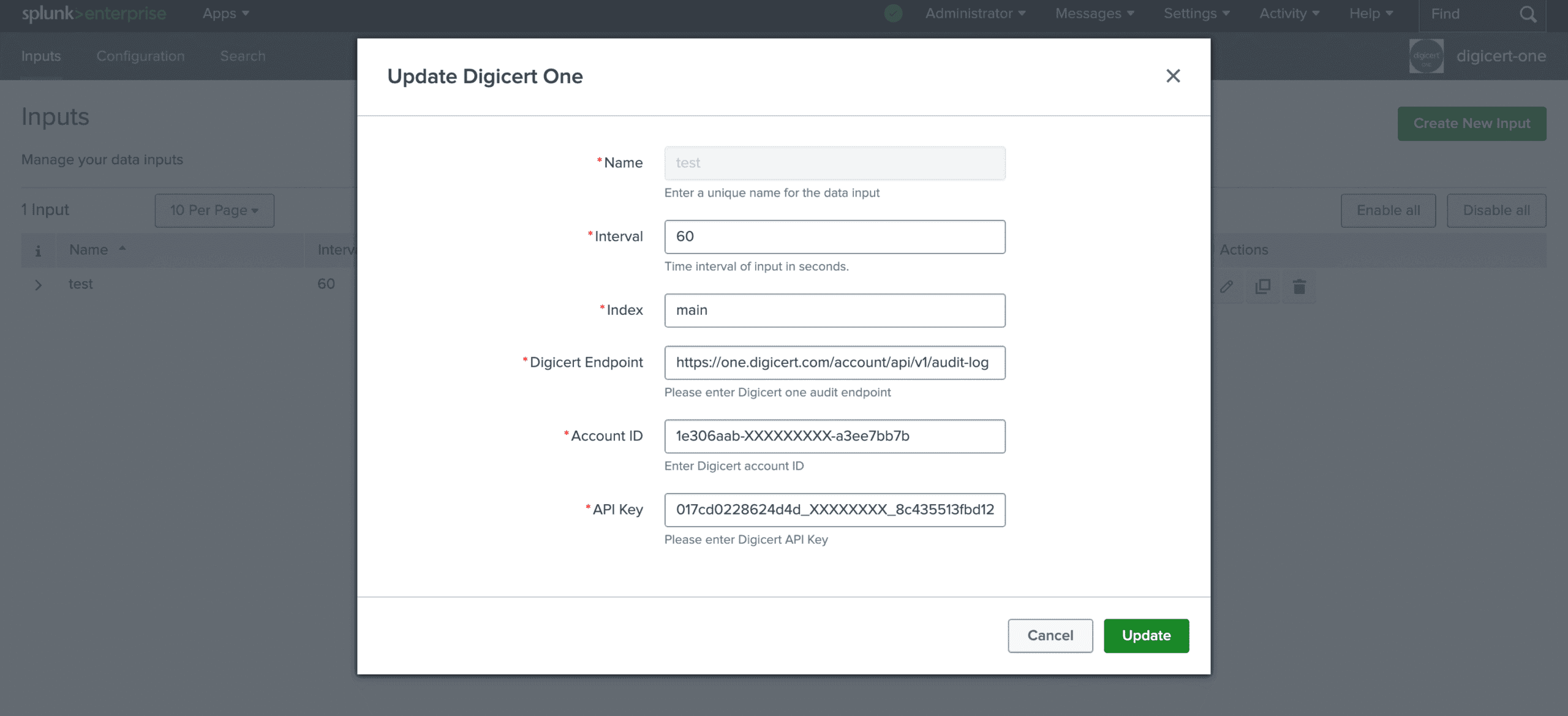Click the Update button to save changes
1568x716 pixels.
click(1145, 635)
